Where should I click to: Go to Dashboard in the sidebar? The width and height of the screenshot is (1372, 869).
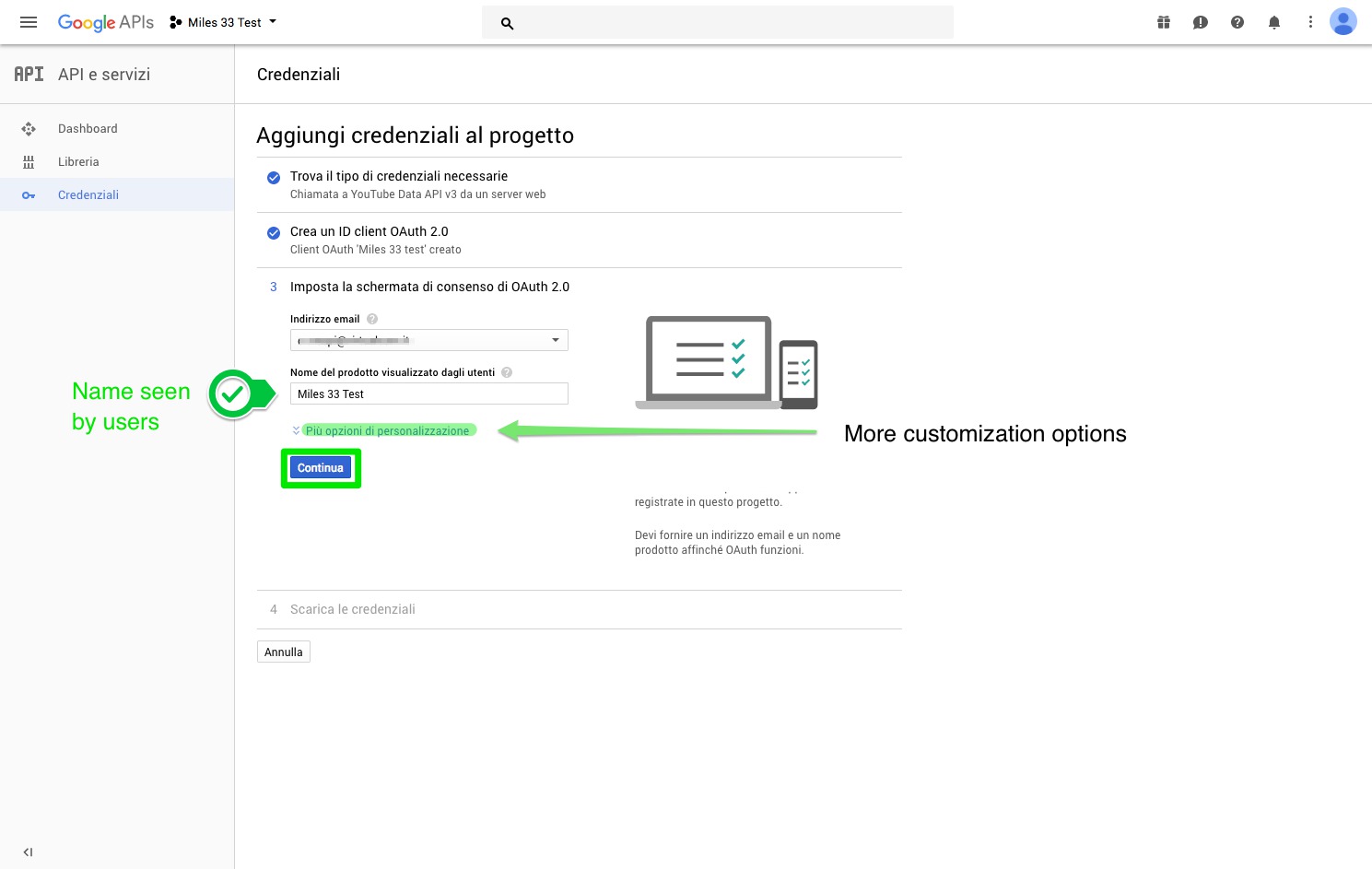[x=88, y=129]
